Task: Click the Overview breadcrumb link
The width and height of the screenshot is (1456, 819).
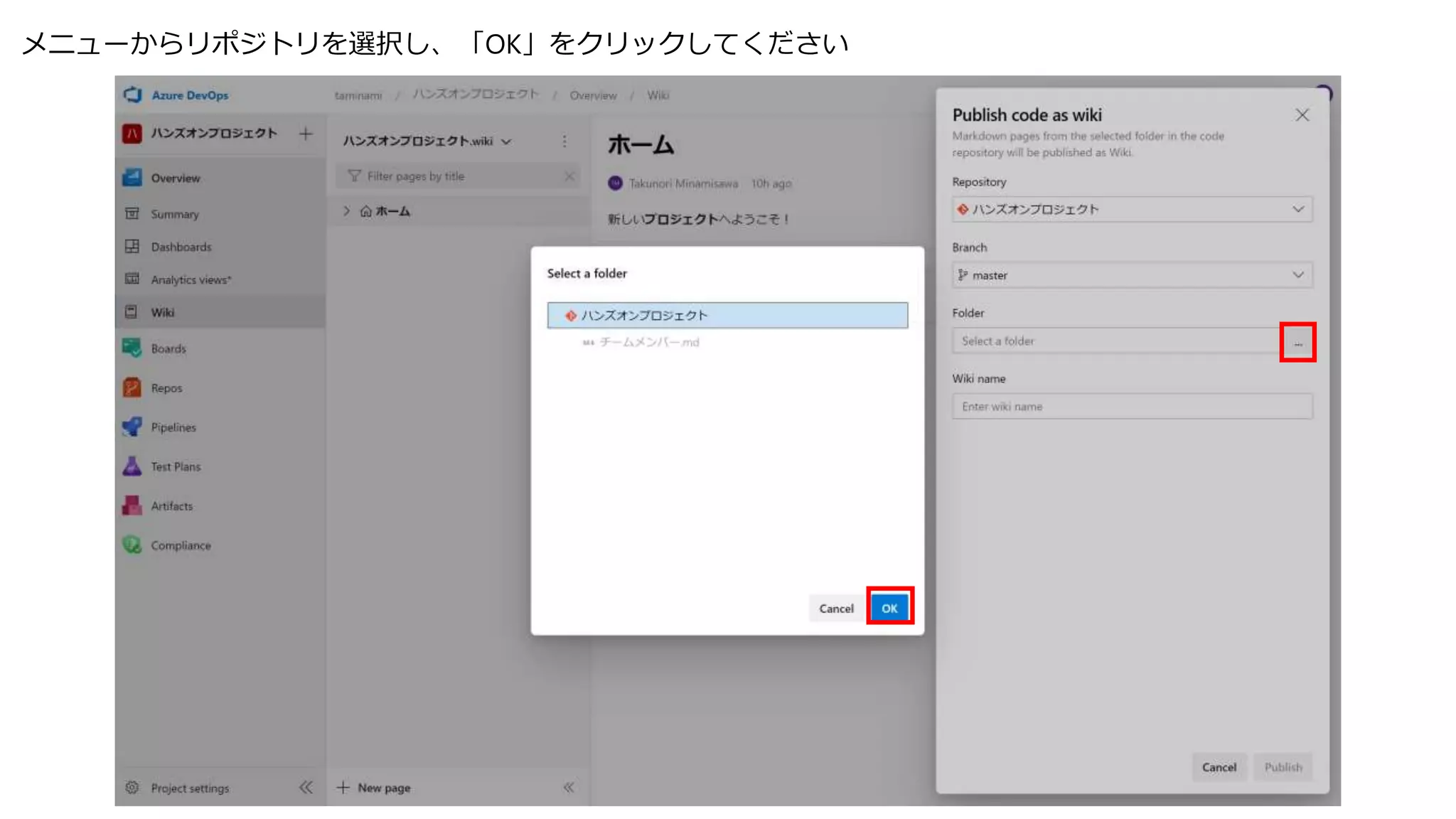Action: 593,95
